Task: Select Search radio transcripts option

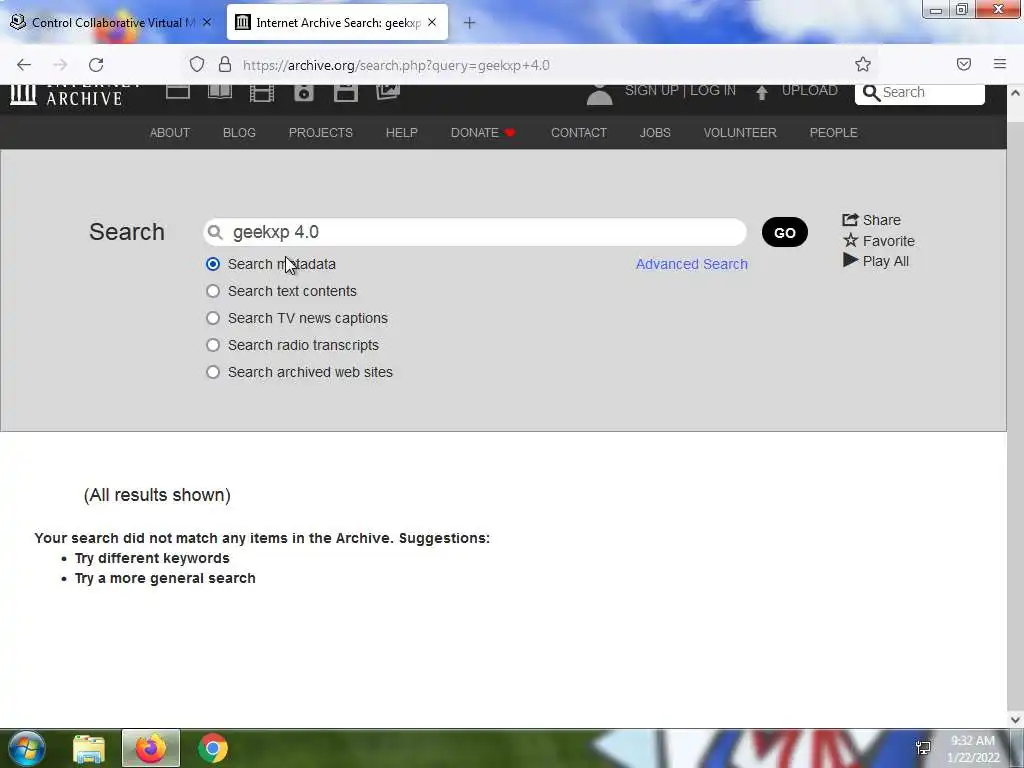Action: click(x=213, y=345)
